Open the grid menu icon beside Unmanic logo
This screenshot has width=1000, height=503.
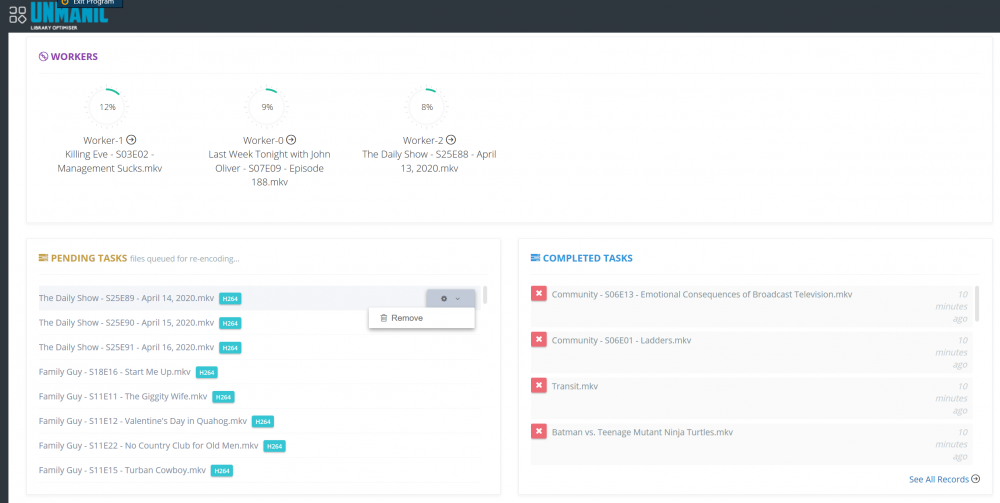click(x=18, y=15)
